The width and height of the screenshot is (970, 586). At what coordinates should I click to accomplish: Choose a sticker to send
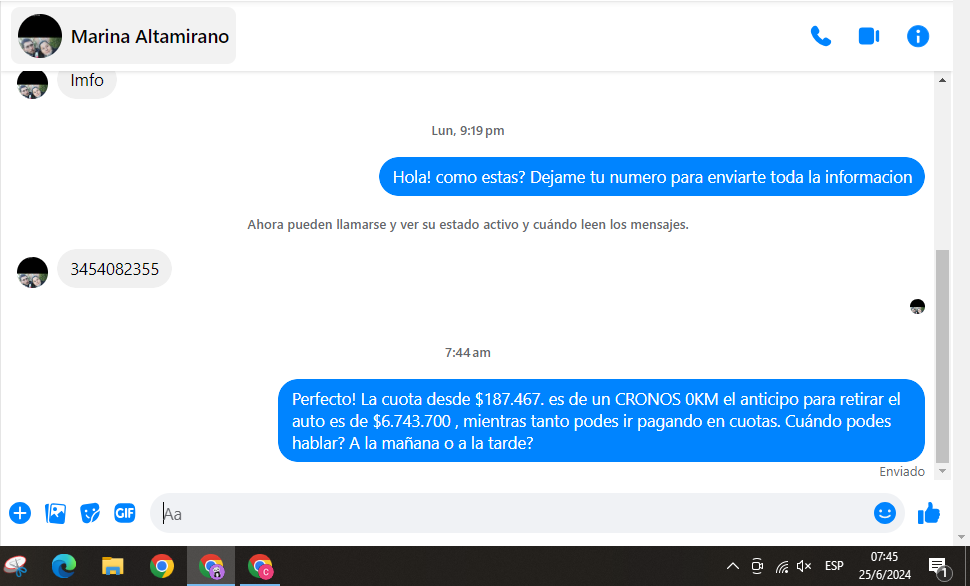coord(90,513)
